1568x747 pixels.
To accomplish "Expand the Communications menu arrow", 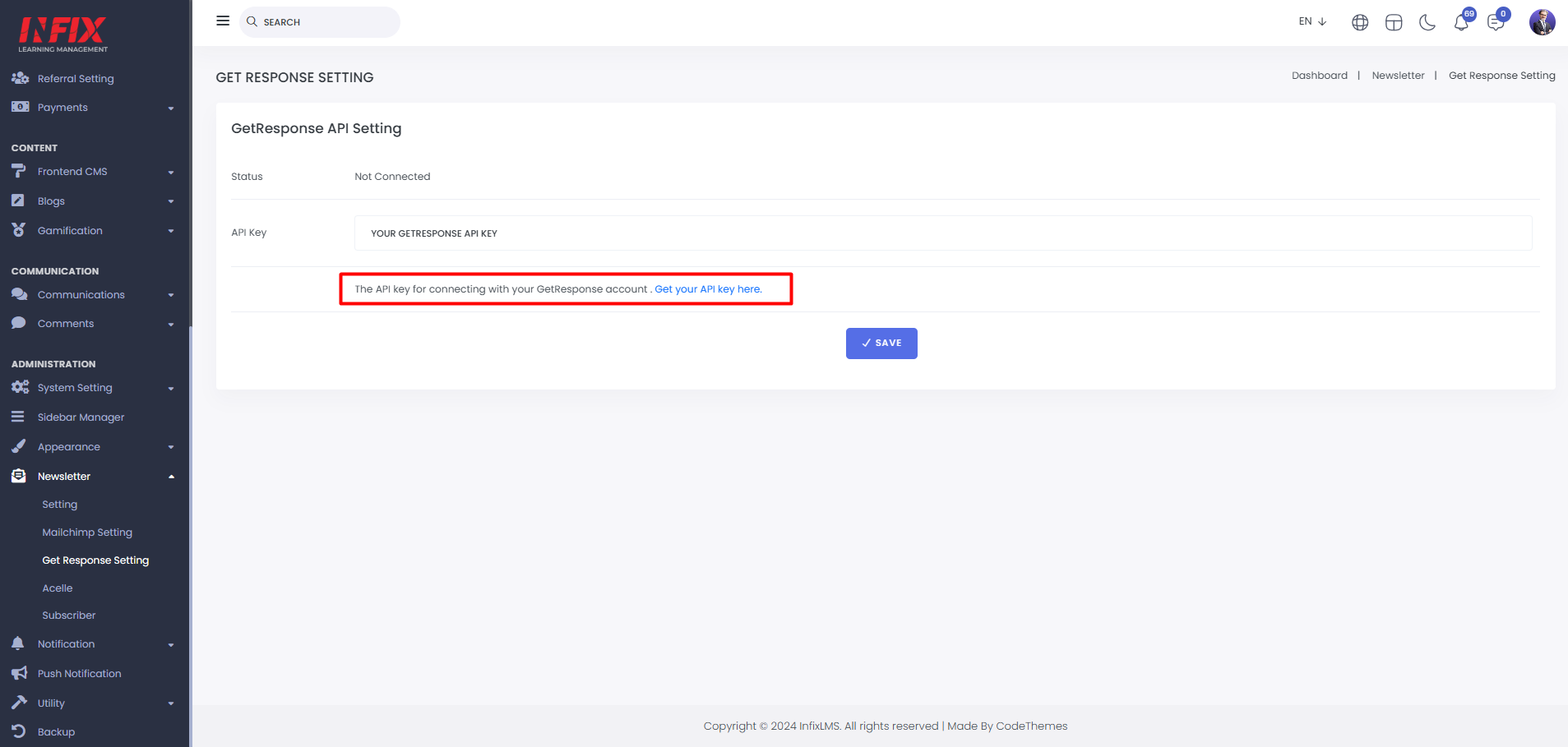I will pyautogui.click(x=171, y=296).
